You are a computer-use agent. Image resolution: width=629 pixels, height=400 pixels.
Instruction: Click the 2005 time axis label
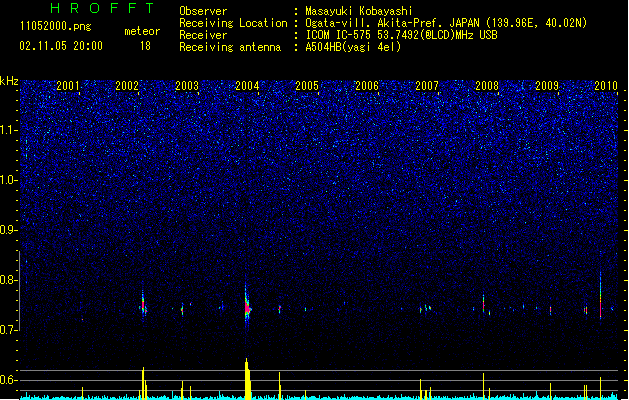coord(307,86)
